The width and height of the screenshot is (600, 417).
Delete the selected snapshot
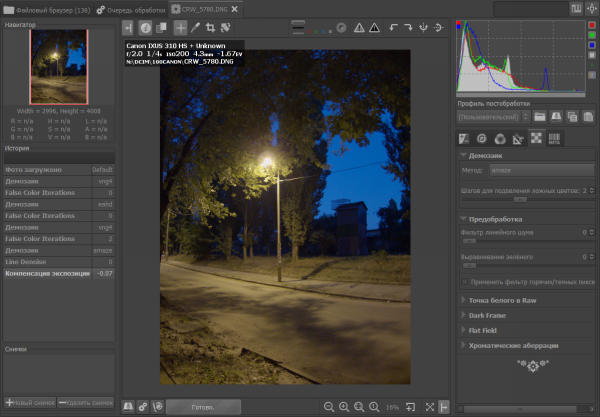(x=86, y=402)
